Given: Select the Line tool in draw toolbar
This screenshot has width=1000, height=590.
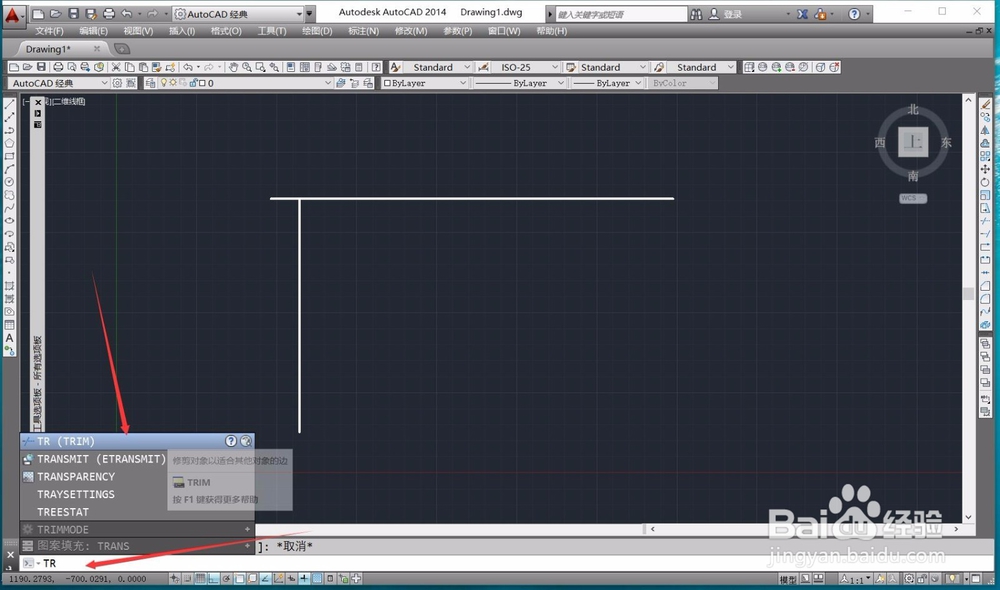Looking at the screenshot, I should [10, 104].
